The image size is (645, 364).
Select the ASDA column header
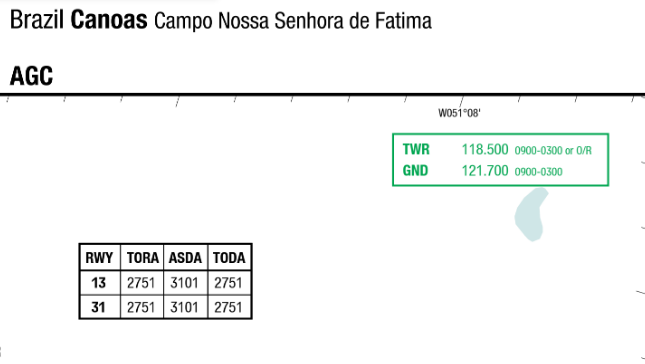pos(185,258)
